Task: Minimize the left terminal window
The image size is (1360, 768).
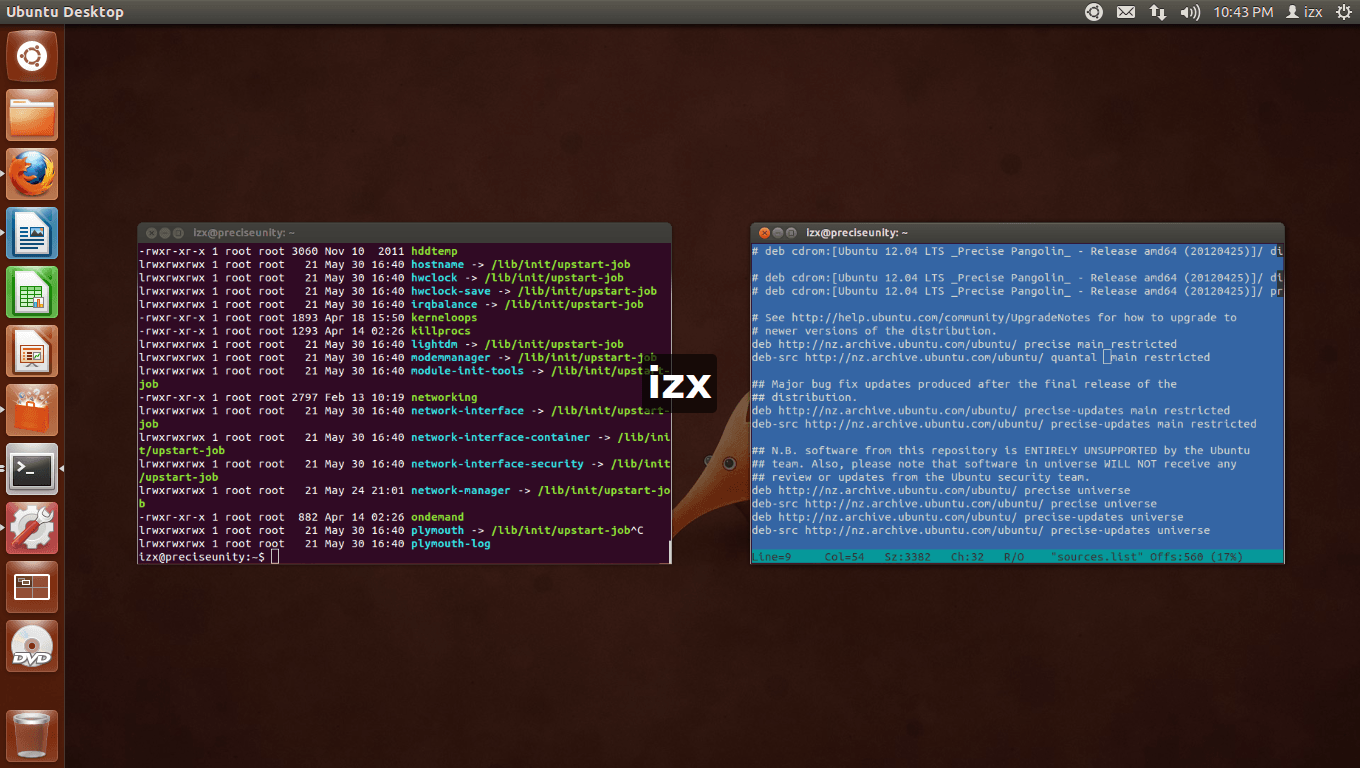Action: [165, 232]
